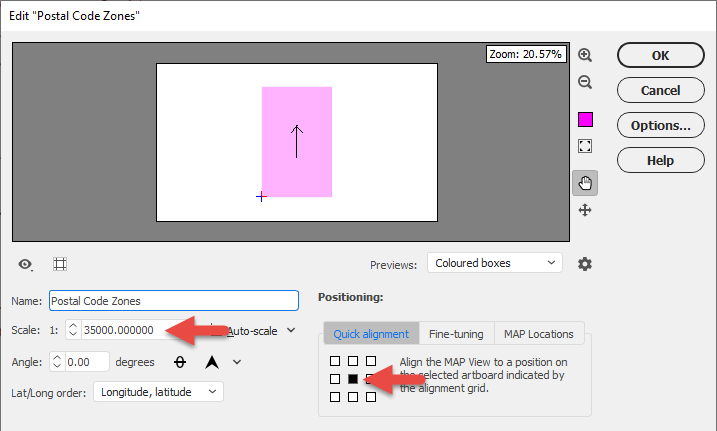This screenshot has height=431, width=717.
Task: Click the Lat/Long order: label
Action: click(x=48, y=393)
